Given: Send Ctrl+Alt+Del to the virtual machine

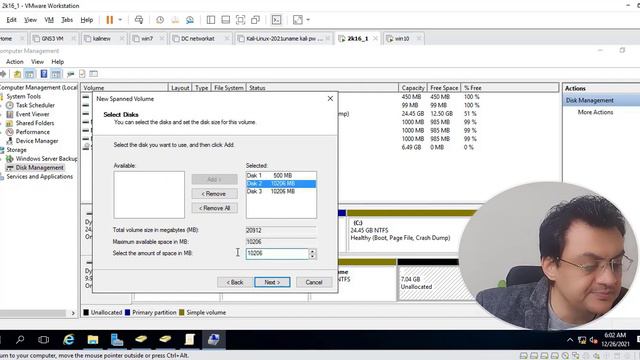Looking at the screenshot, I should (139, 20).
